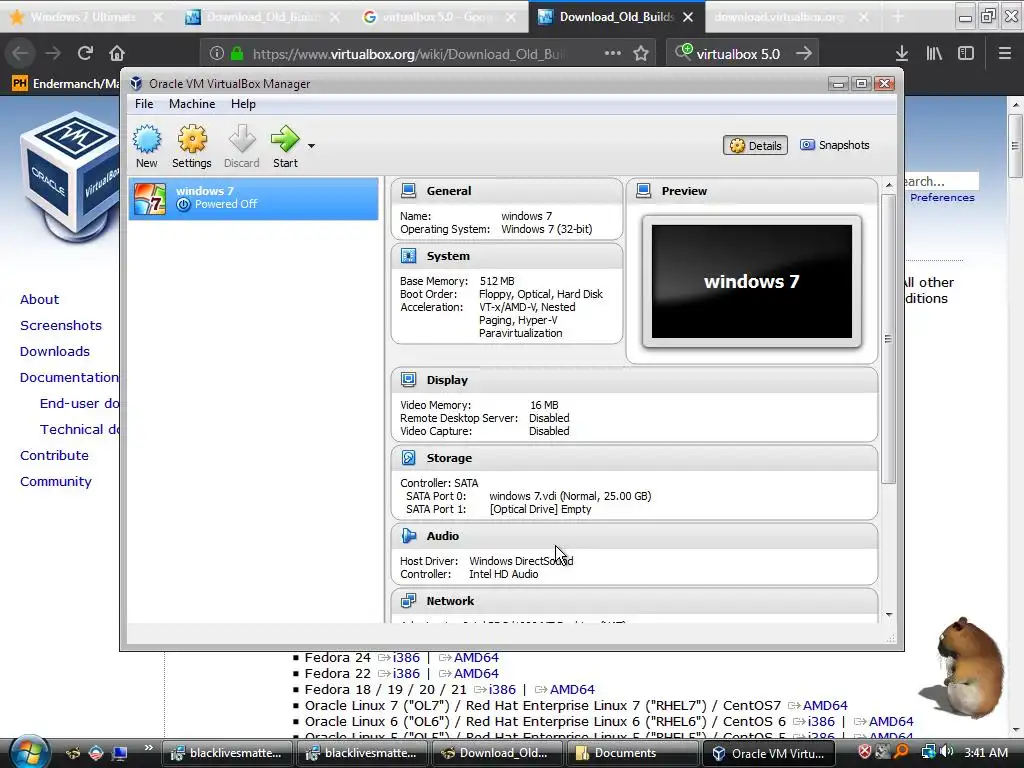Click the General section header icon
1024x768 pixels.
[x=409, y=191]
